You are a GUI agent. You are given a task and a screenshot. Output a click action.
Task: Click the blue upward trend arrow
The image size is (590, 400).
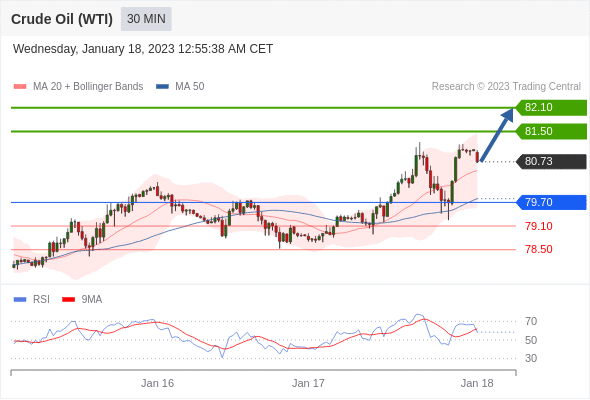coord(497,135)
